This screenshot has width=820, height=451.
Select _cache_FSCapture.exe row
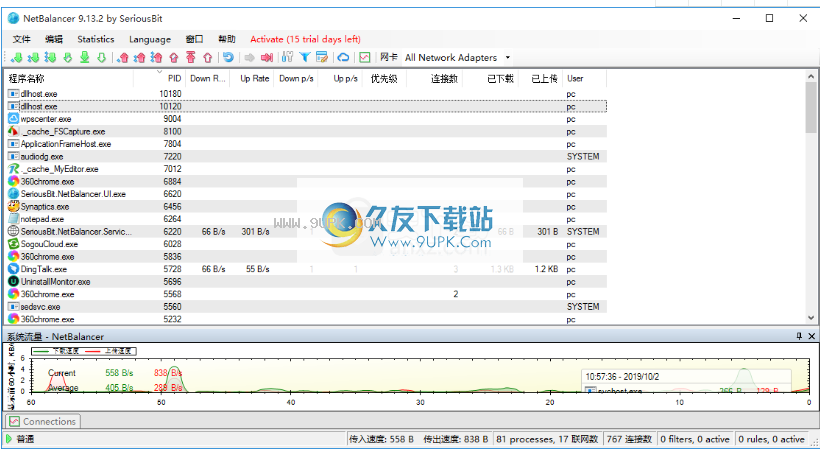(306, 131)
